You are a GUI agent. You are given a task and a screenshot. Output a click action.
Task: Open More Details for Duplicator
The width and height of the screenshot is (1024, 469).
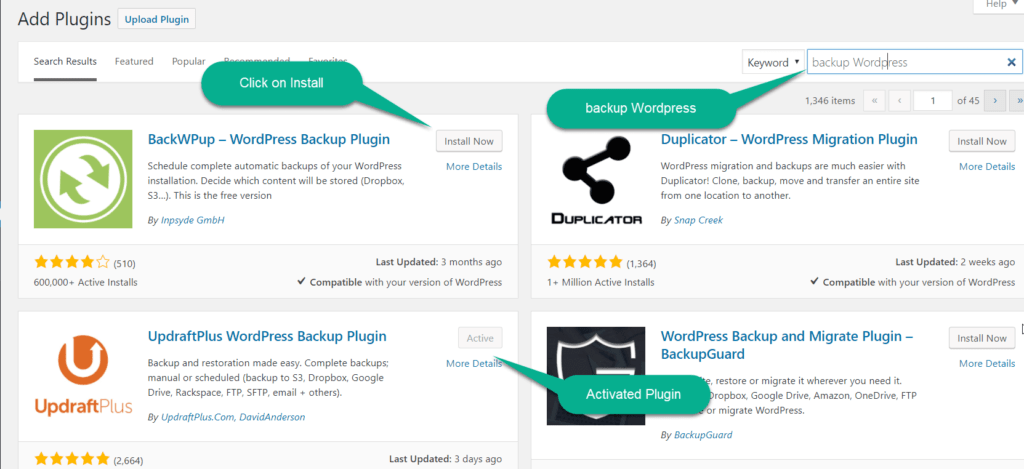(x=987, y=167)
